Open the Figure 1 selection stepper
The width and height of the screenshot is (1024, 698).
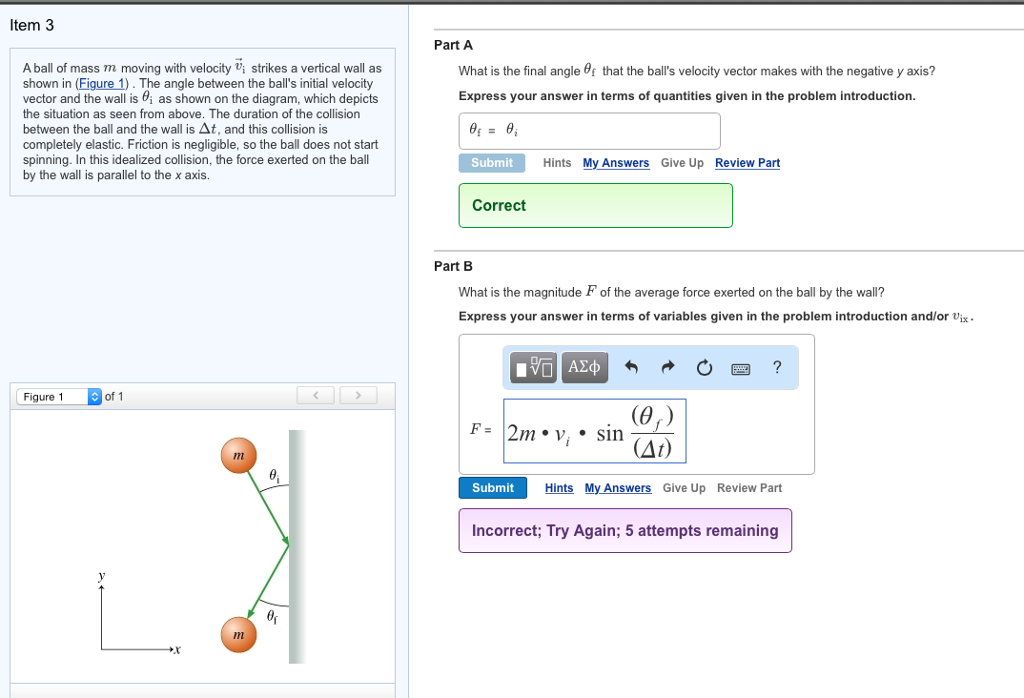point(93,396)
